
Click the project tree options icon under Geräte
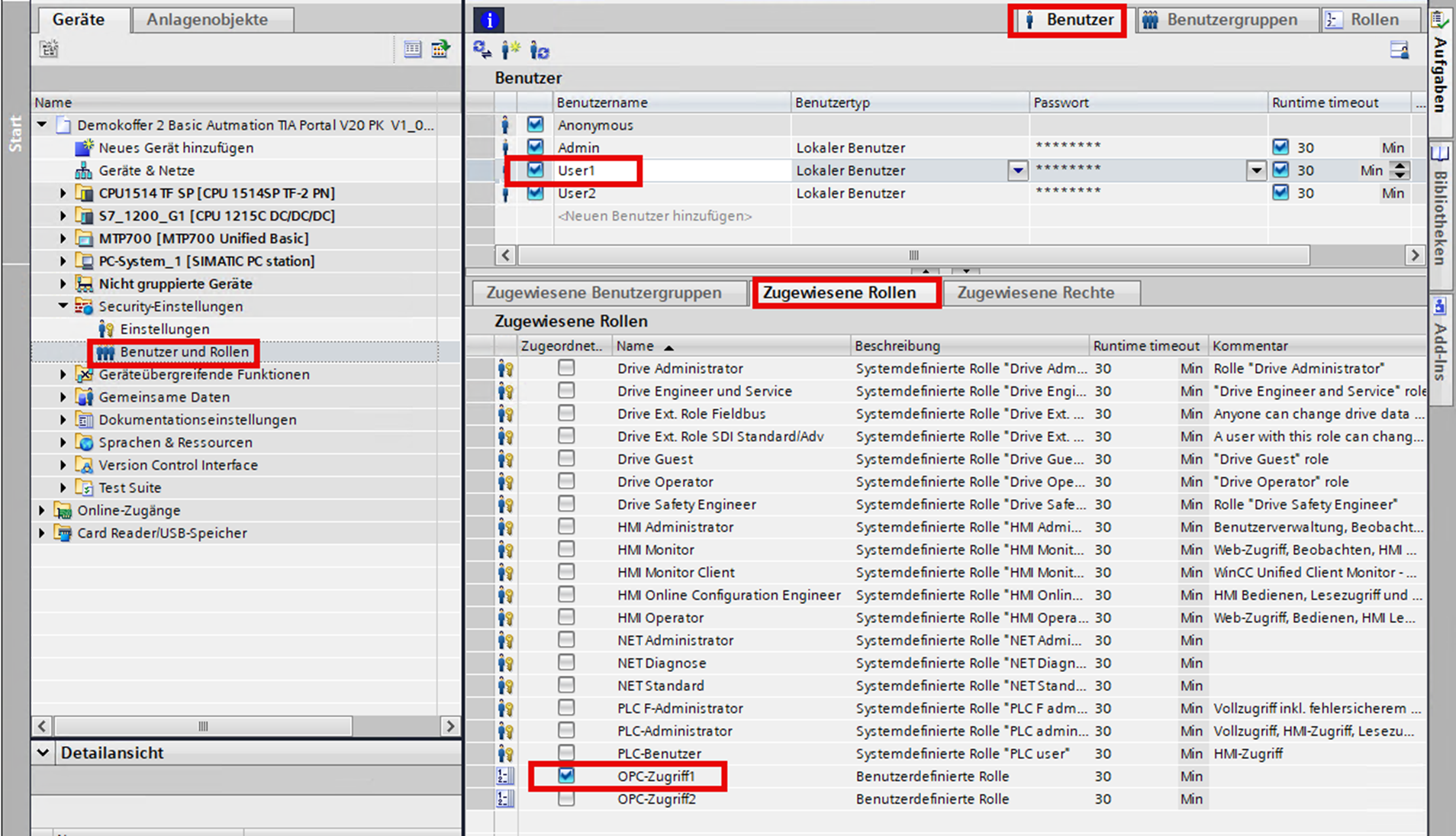tap(50, 50)
